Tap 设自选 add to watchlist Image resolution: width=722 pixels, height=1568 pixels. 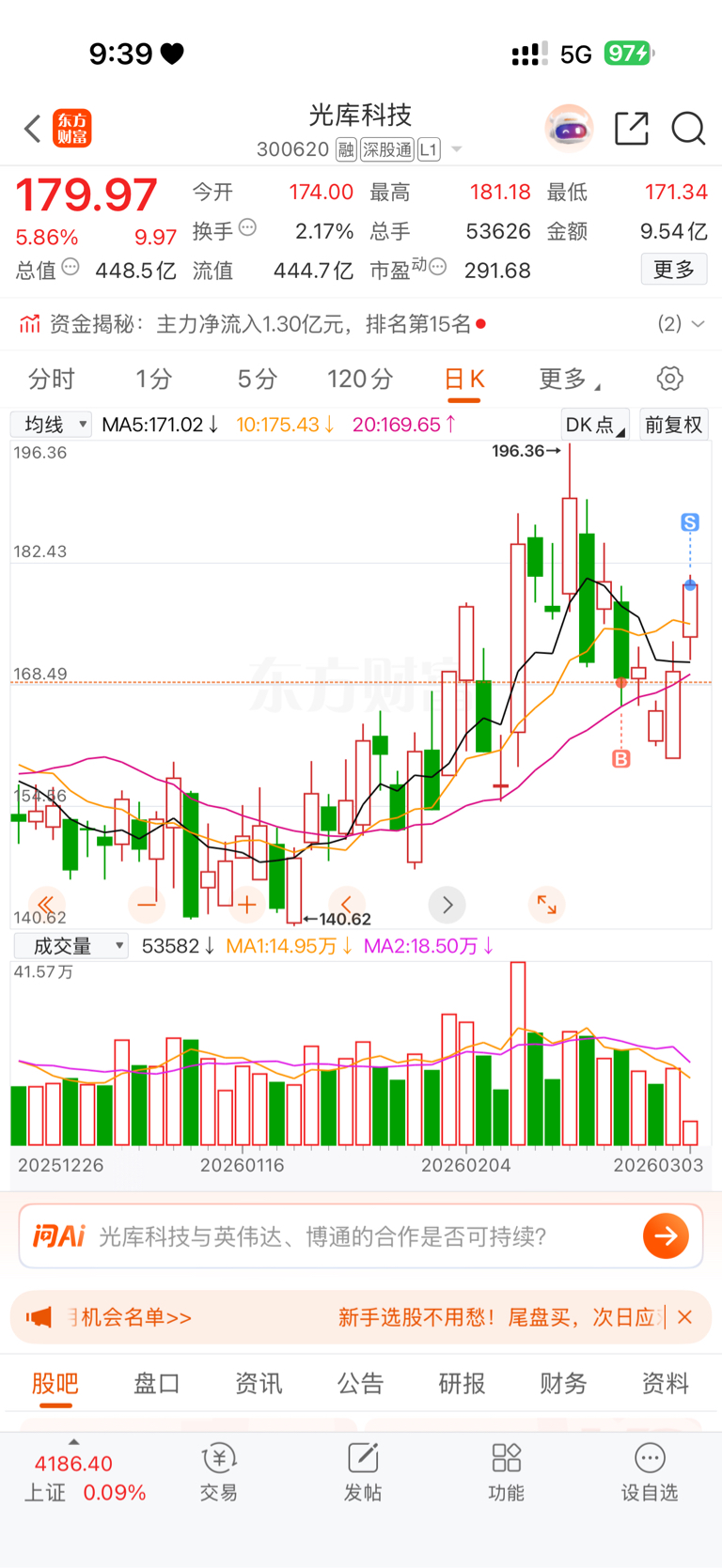(x=650, y=1472)
